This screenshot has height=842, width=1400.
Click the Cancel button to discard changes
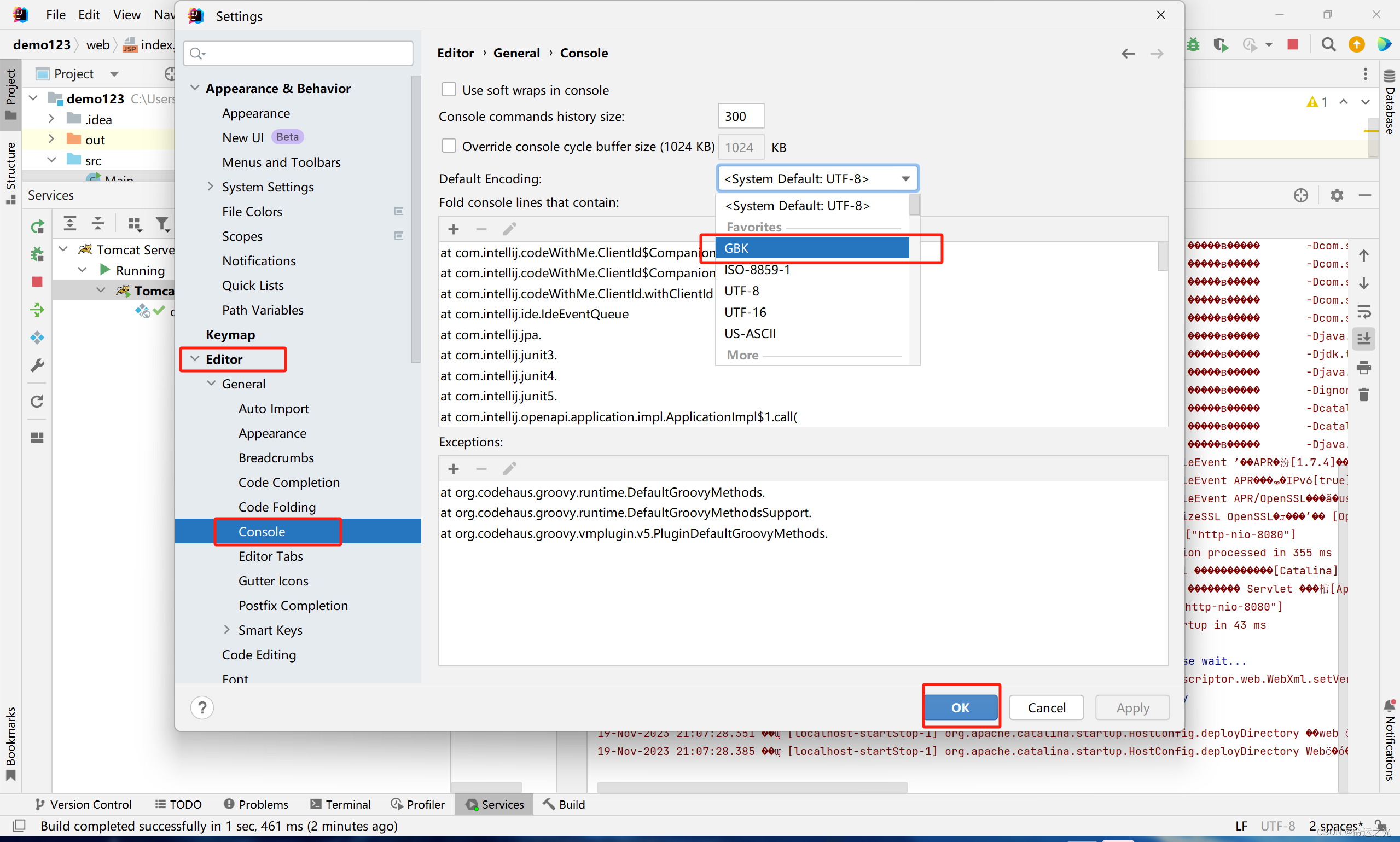1048,707
